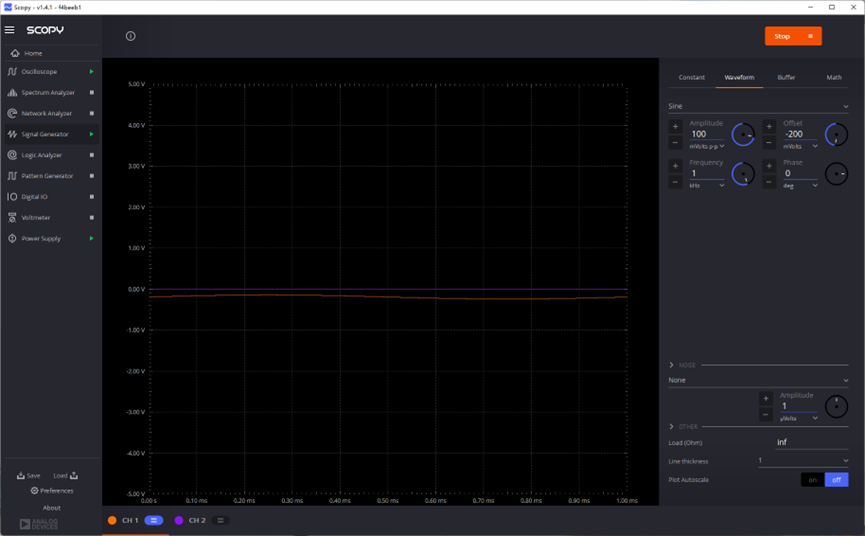
Task: Select the Logic Analyzer icon
Action: tap(12, 155)
